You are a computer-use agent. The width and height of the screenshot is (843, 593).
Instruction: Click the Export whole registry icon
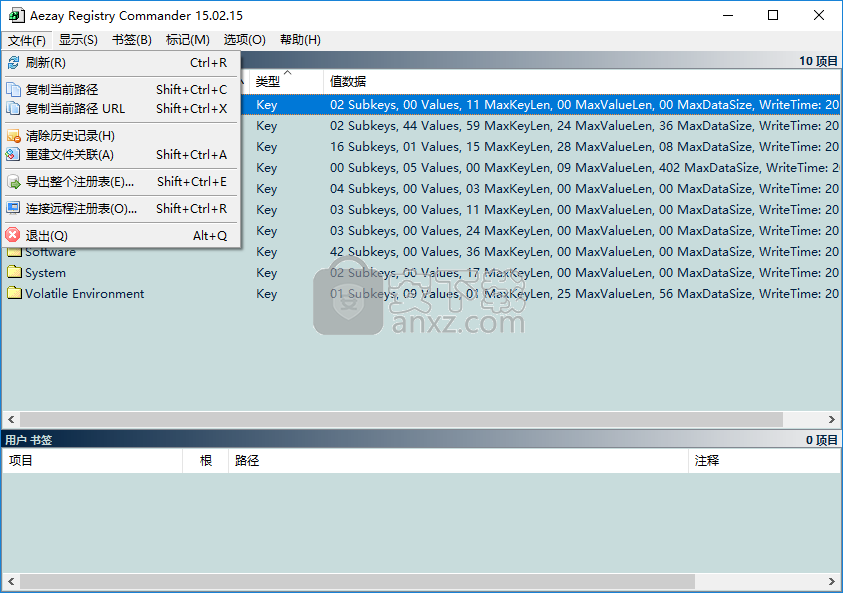pos(13,182)
